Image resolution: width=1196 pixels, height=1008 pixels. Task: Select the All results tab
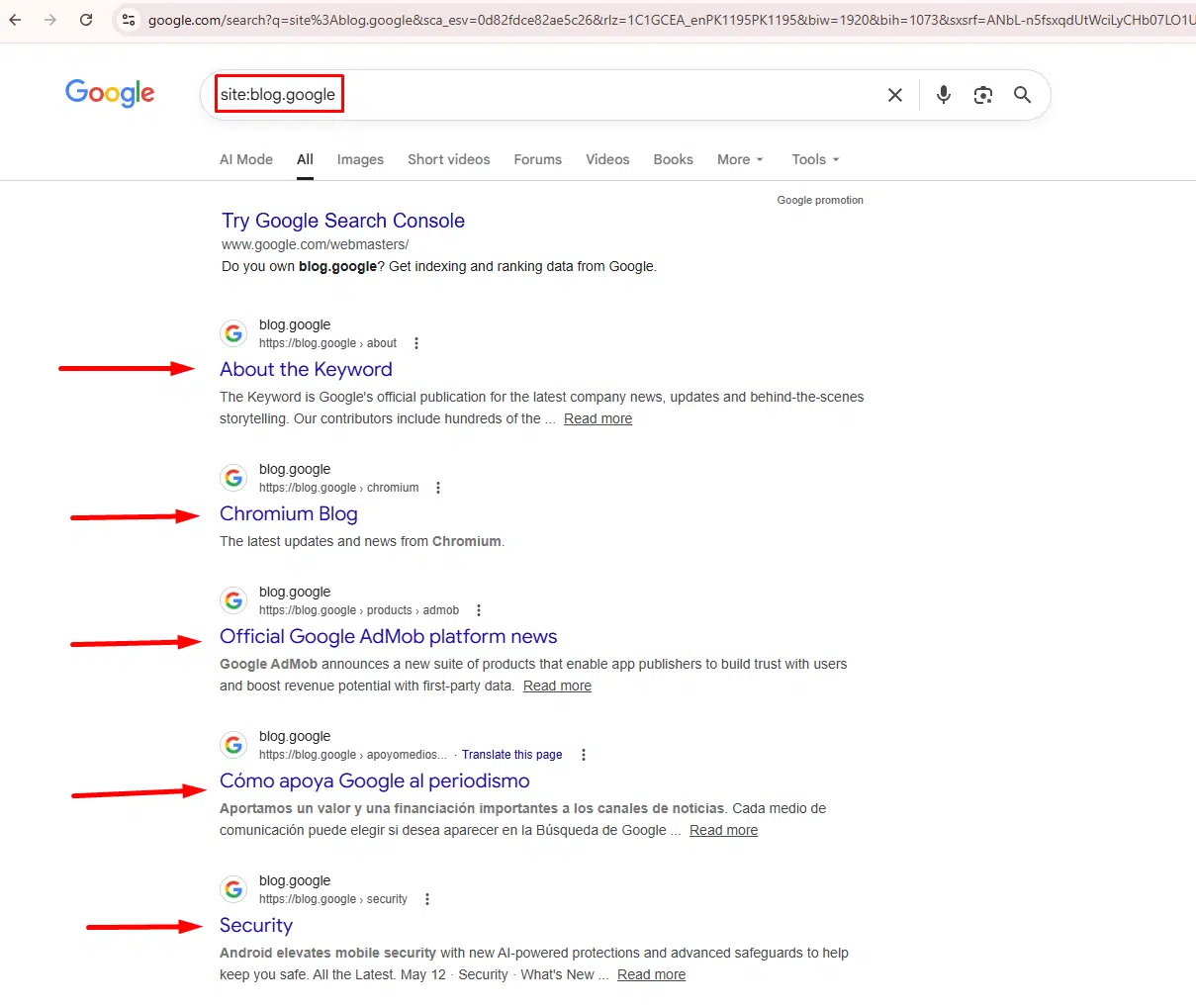click(x=305, y=159)
